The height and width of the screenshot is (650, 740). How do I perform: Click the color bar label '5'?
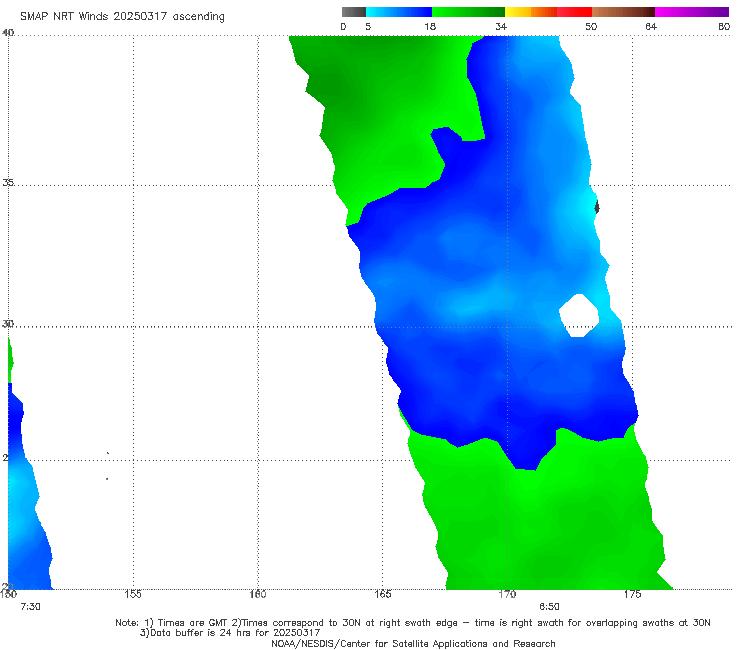pos(368,27)
